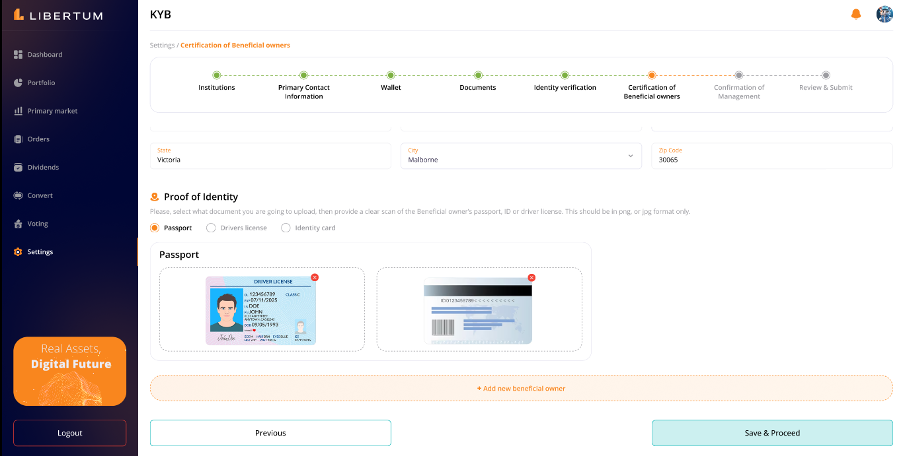This screenshot has height=456, width=904.
Task: Expand the City dropdown
Action: click(630, 156)
